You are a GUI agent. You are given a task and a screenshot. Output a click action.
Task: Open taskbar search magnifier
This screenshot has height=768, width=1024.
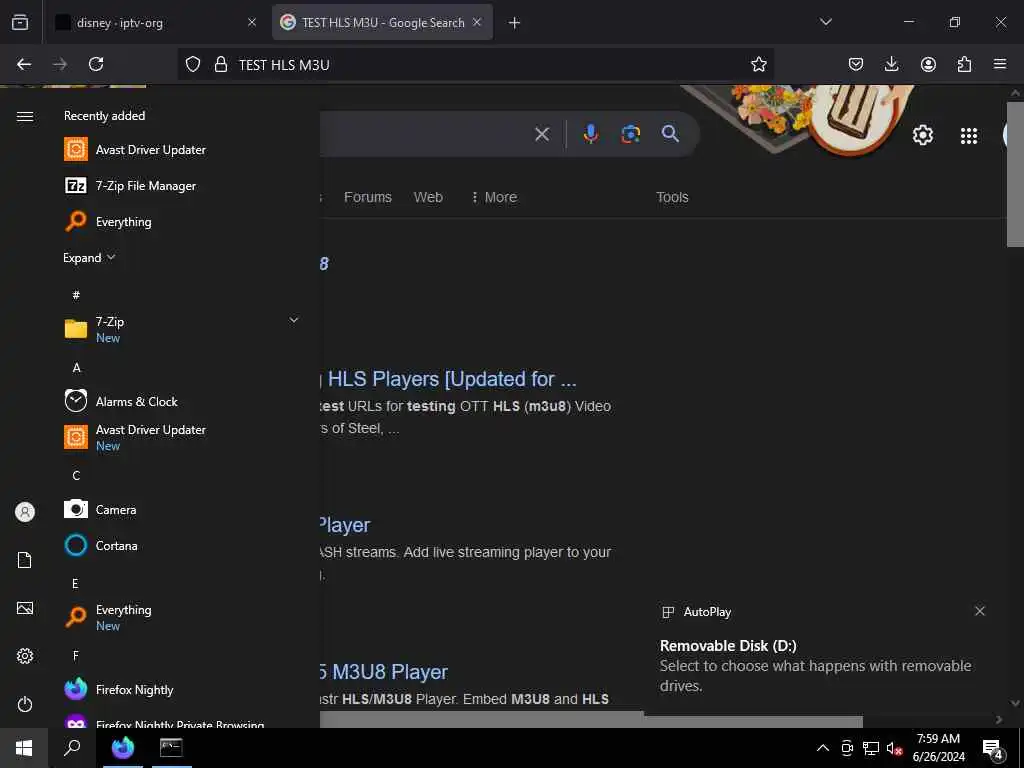coord(72,748)
